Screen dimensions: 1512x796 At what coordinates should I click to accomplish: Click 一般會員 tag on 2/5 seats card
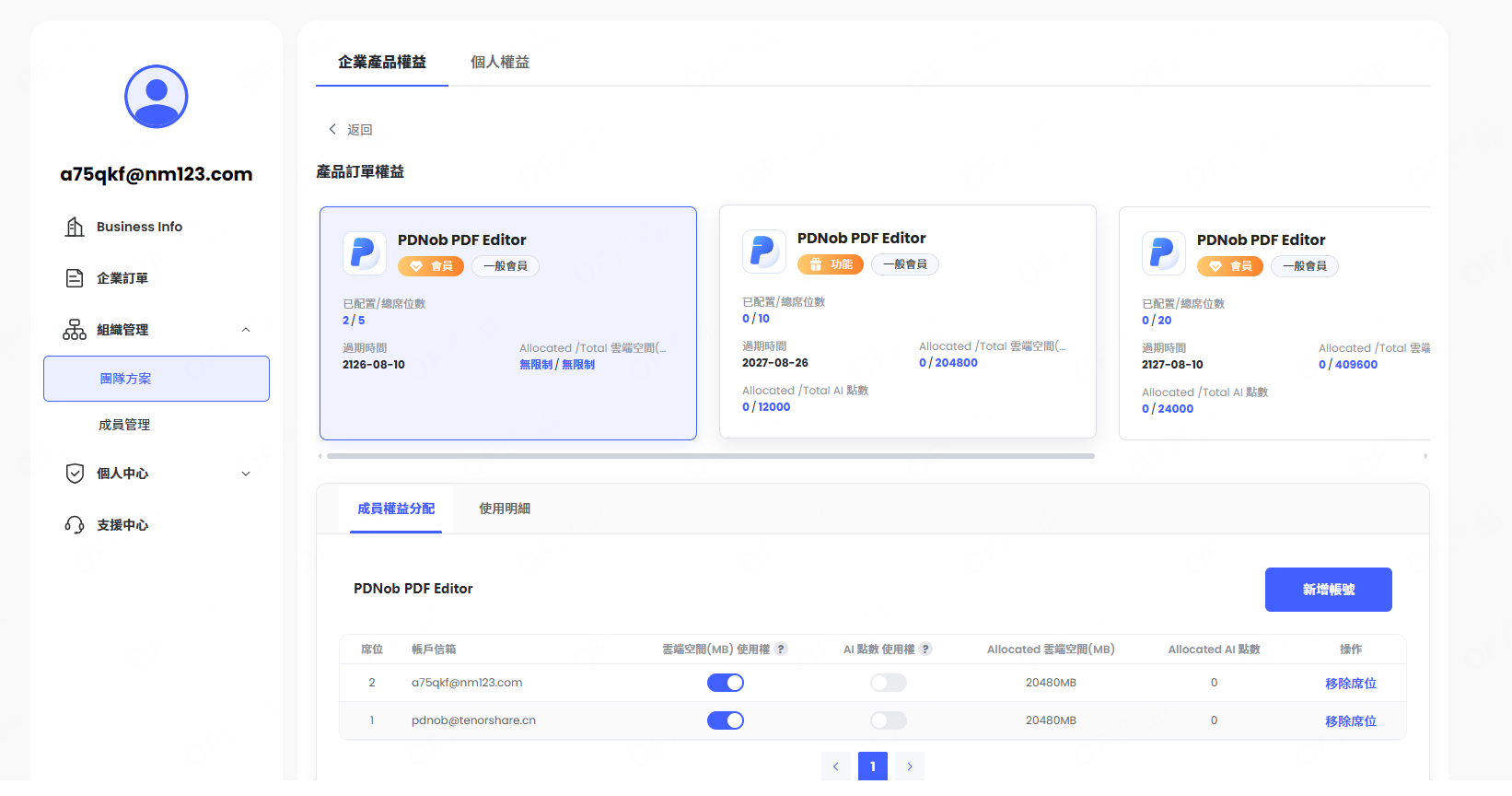(506, 266)
